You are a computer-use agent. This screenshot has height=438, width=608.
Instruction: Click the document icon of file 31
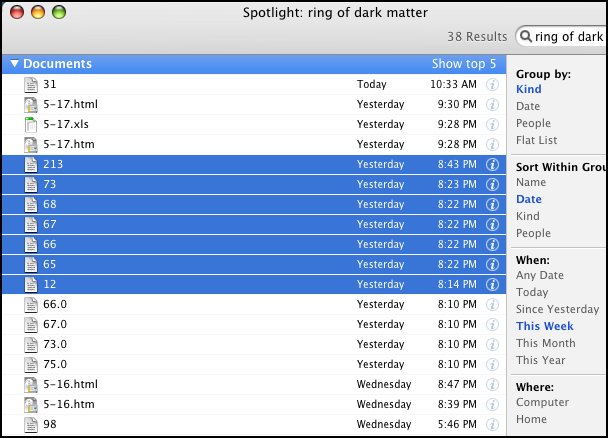coord(31,84)
